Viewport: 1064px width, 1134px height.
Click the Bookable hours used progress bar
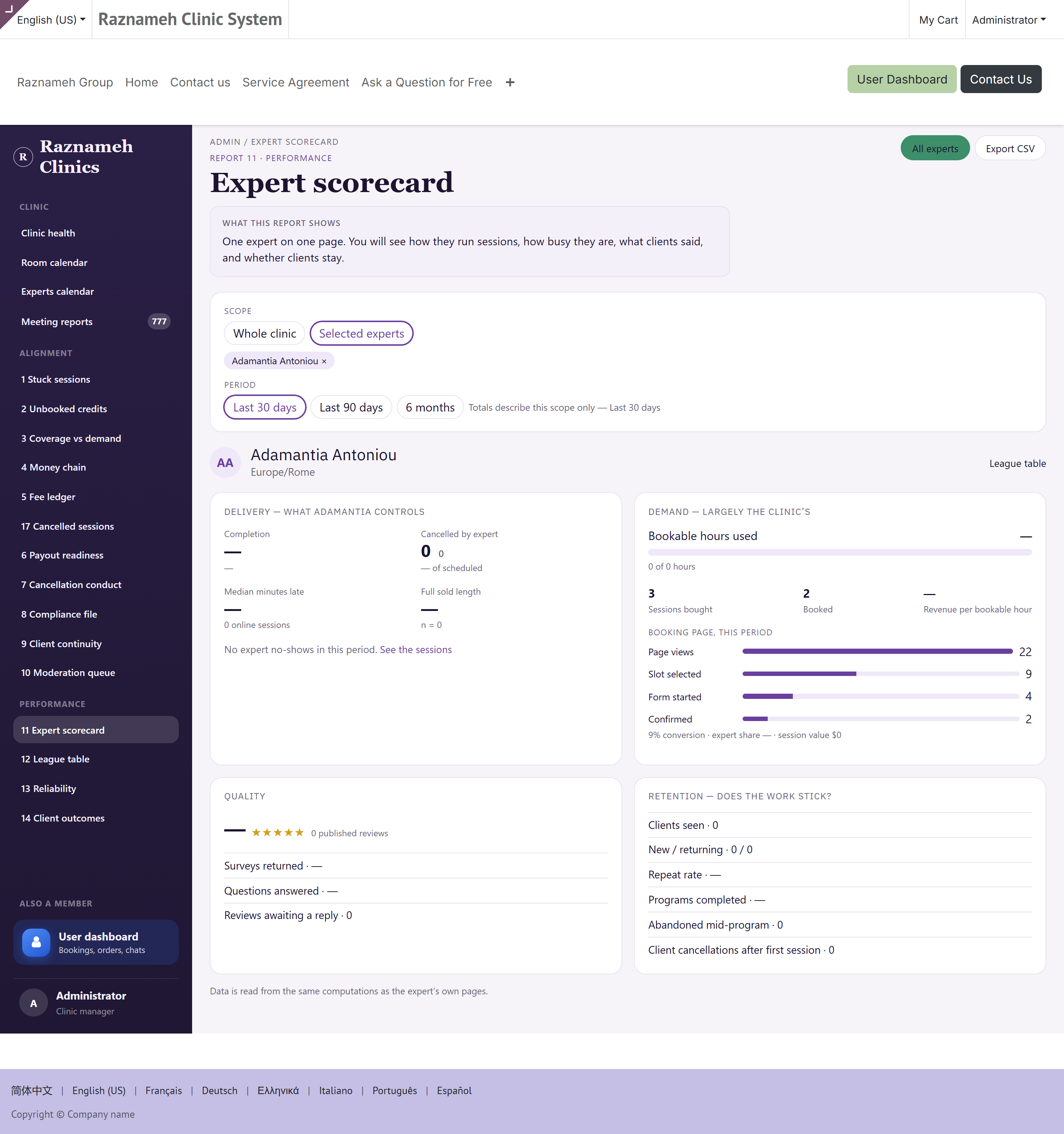pyautogui.click(x=840, y=552)
